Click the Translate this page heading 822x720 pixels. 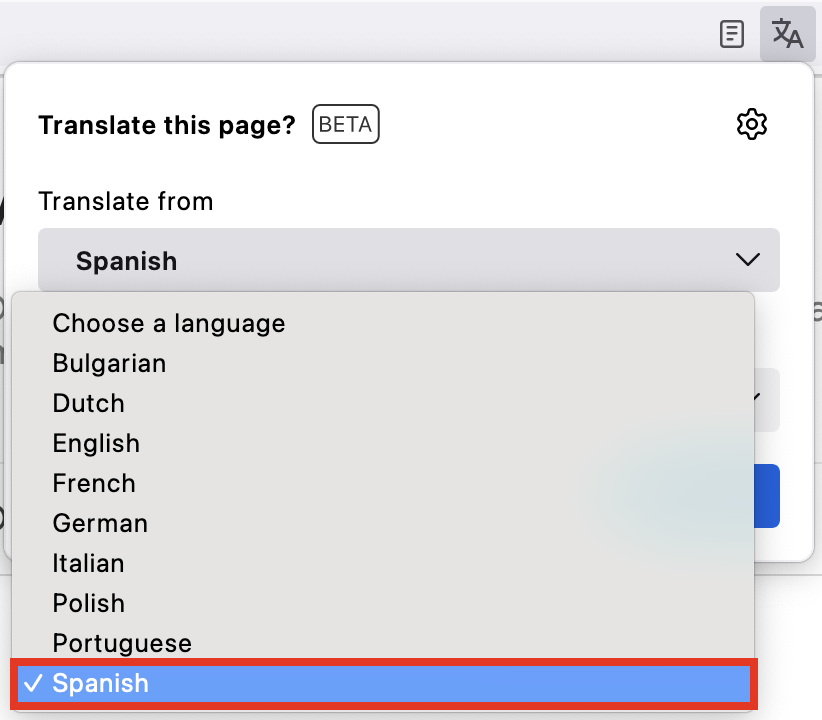166,125
